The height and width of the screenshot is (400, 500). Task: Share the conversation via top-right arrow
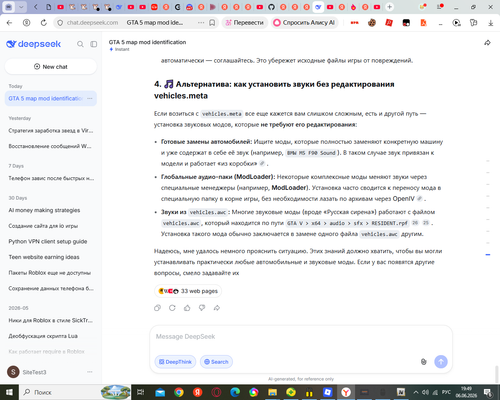pyautogui.click(x=487, y=43)
